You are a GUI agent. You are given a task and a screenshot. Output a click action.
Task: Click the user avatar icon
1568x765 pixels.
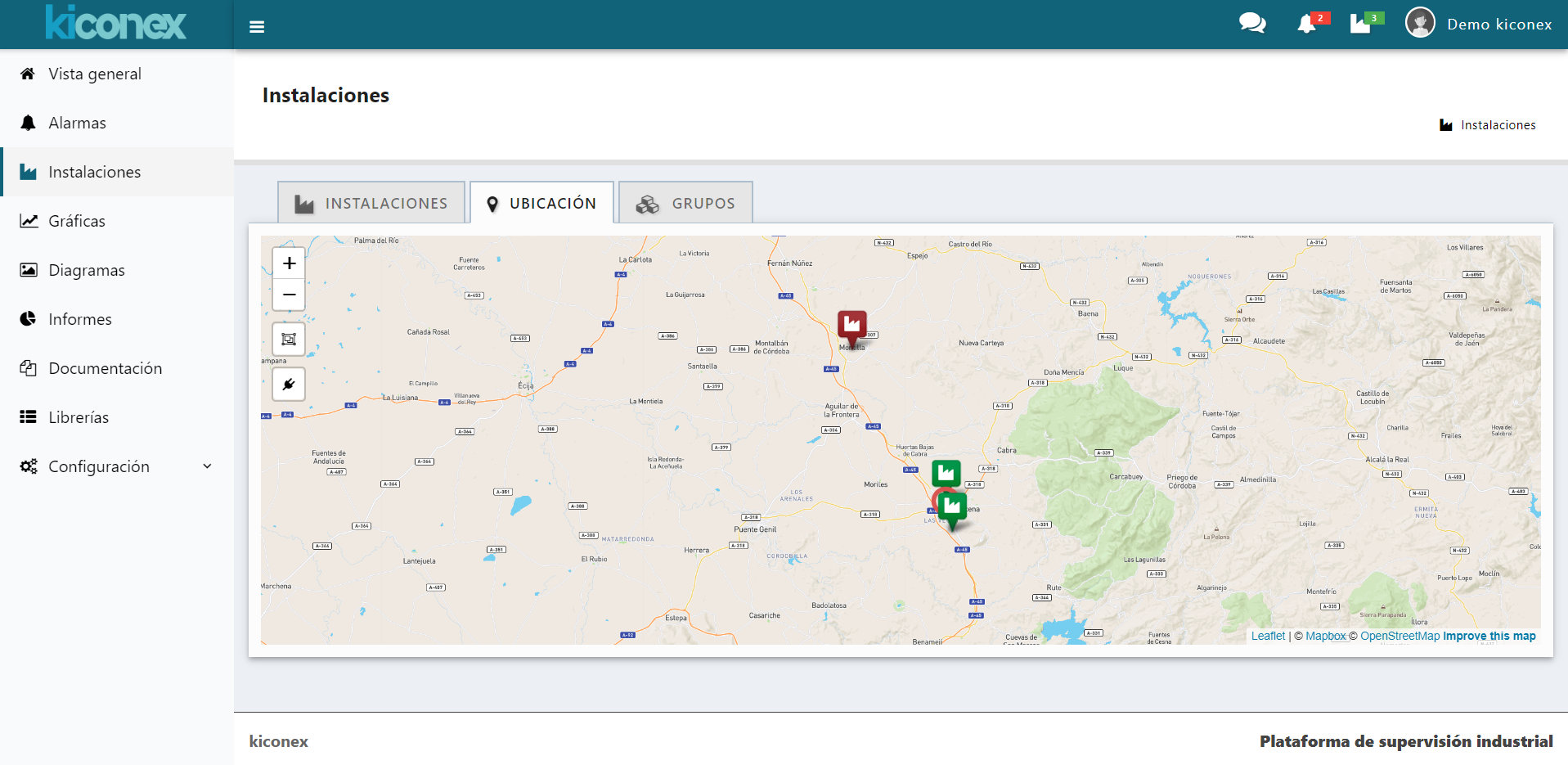tap(1420, 23)
